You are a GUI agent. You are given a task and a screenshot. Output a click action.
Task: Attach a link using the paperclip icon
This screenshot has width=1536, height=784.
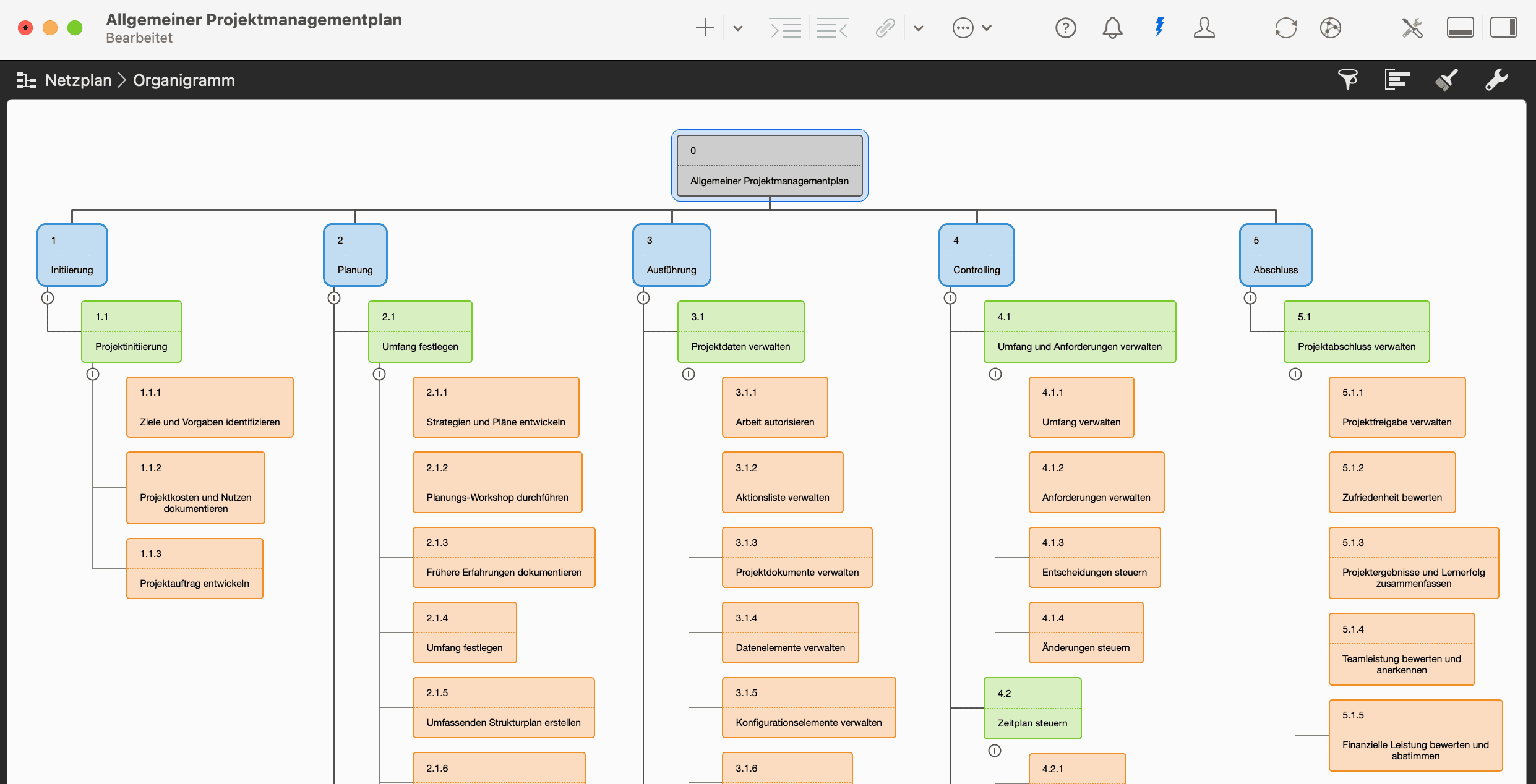click(x=885, y=28)
